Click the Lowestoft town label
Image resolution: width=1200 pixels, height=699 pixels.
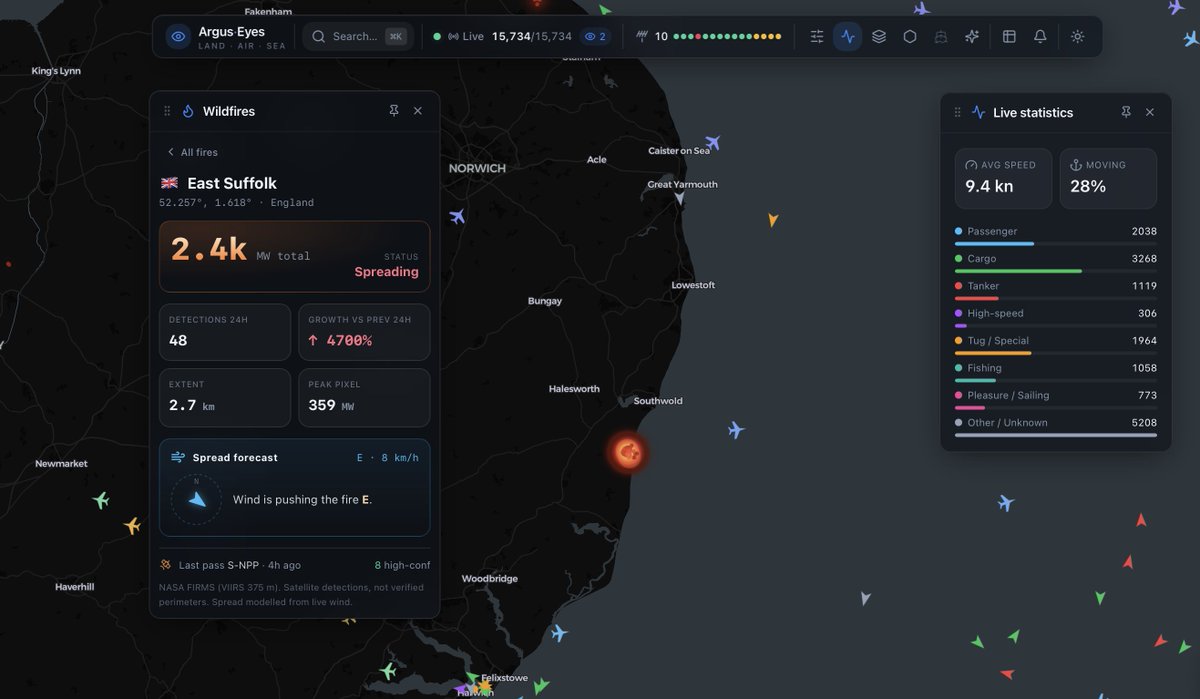(x=693, y=285)
